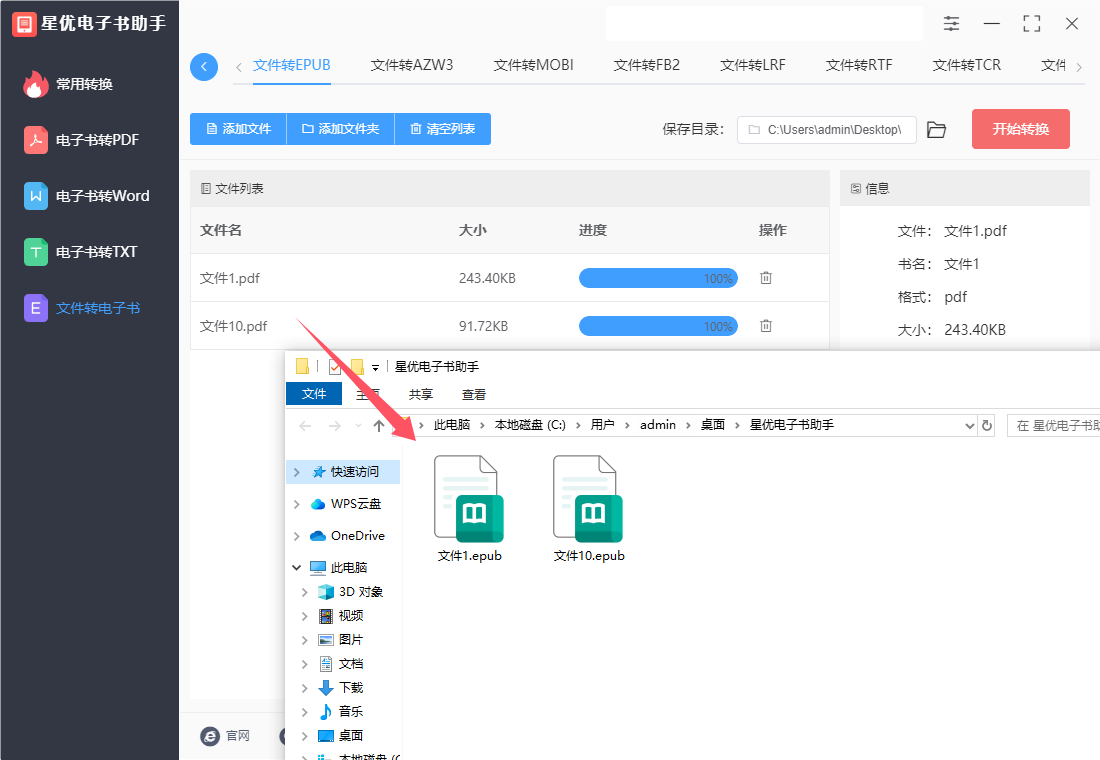Select the 文件10.epub file icon
Viewport: 1100px width, 760px height.
[x=588, y=499]
